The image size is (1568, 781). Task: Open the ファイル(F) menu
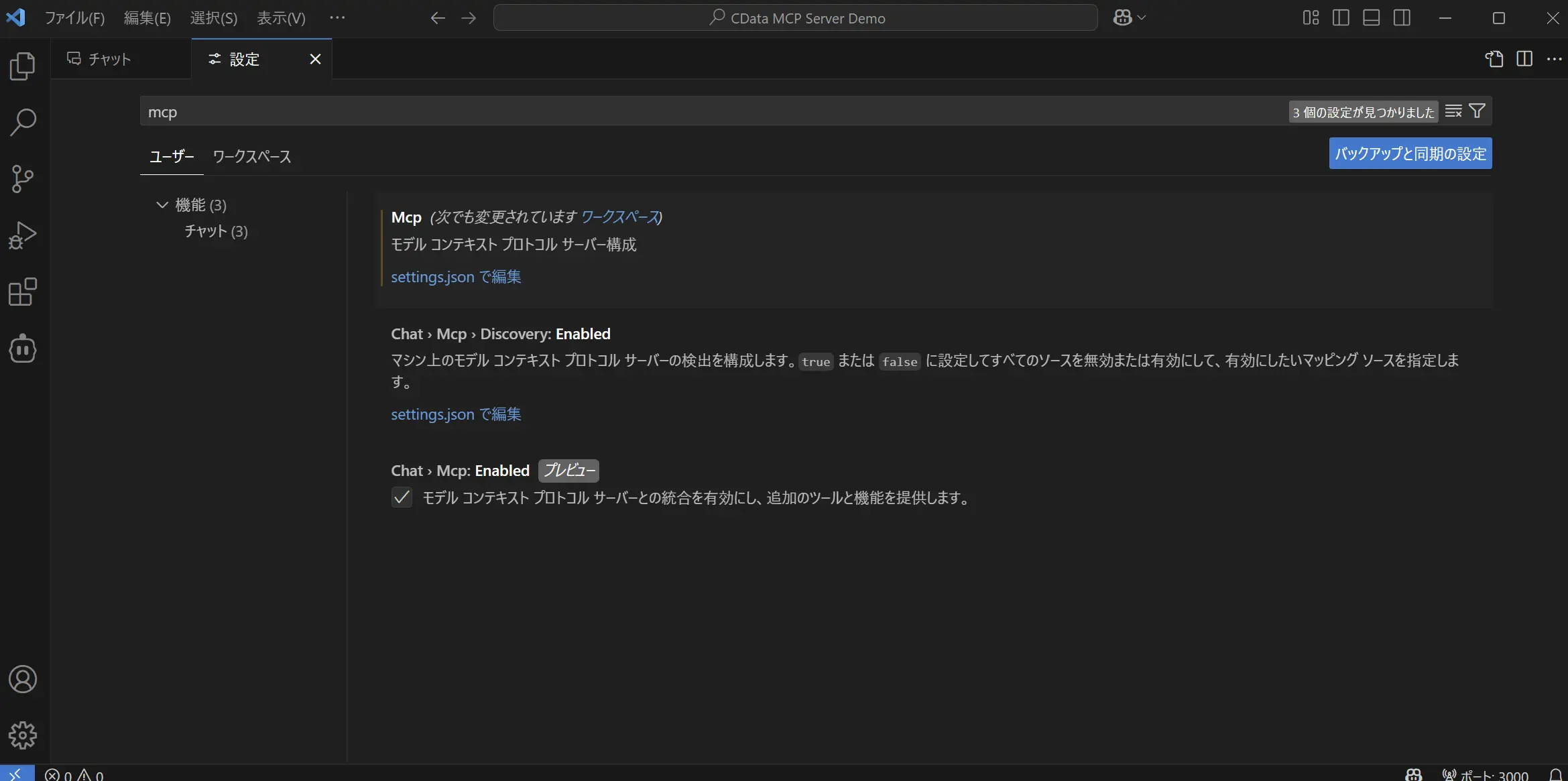pyautogui.click(x=74, y=18)
